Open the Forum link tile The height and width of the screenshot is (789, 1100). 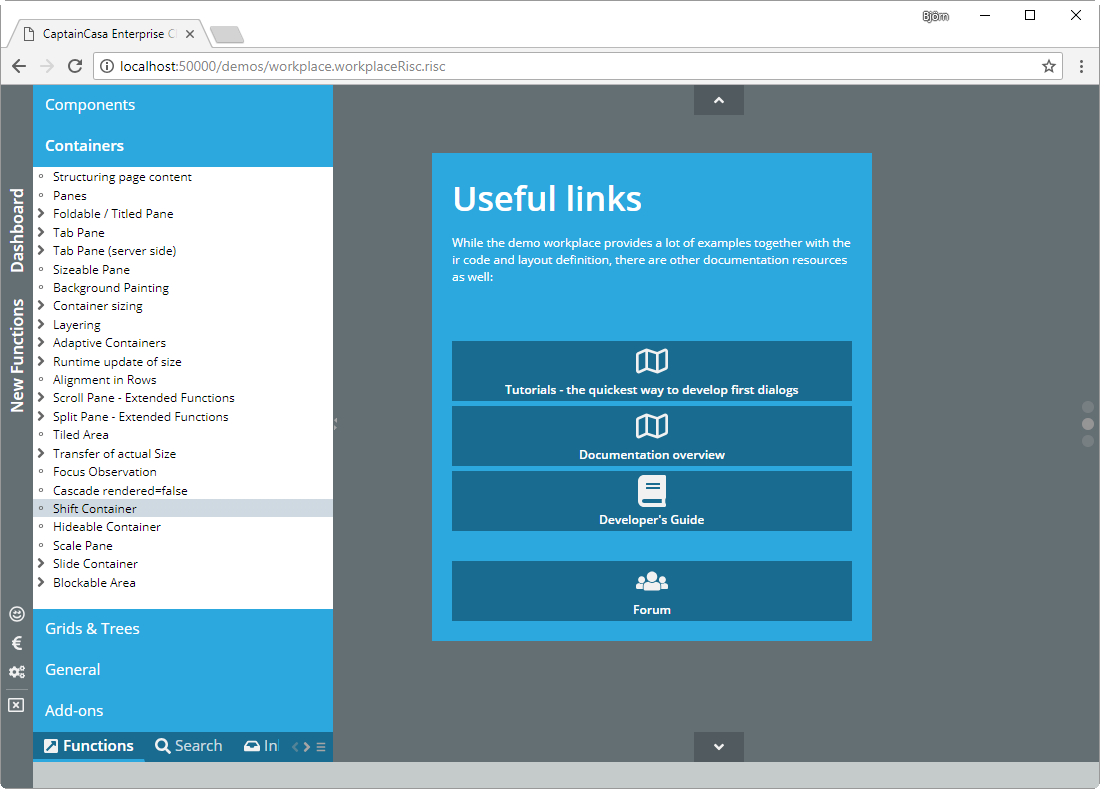pos(651,591)
